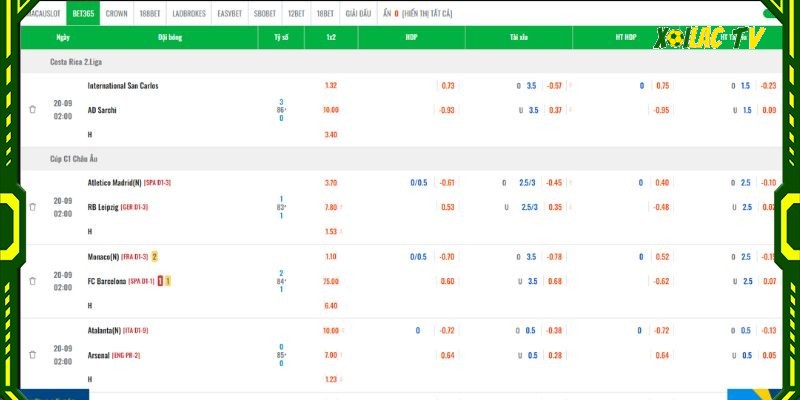Click the trash icon beside FC Barcelona match

(33, 281)
